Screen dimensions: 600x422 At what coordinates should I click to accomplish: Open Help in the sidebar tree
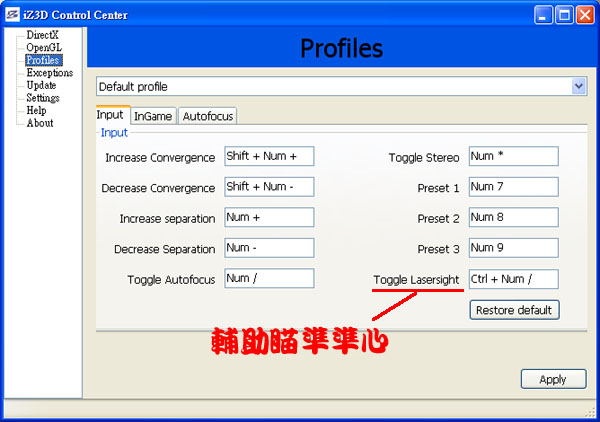pos(36,111)
